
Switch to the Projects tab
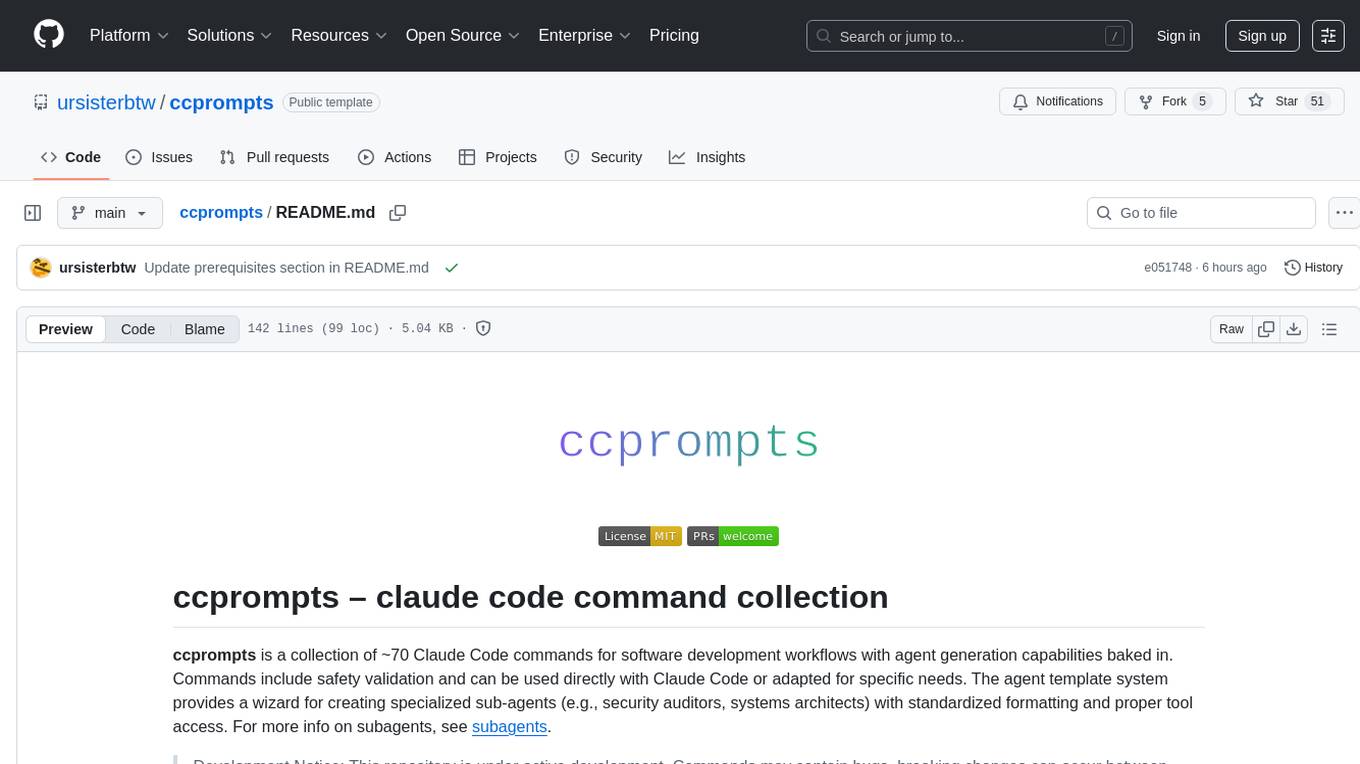(x=497, y=157)
